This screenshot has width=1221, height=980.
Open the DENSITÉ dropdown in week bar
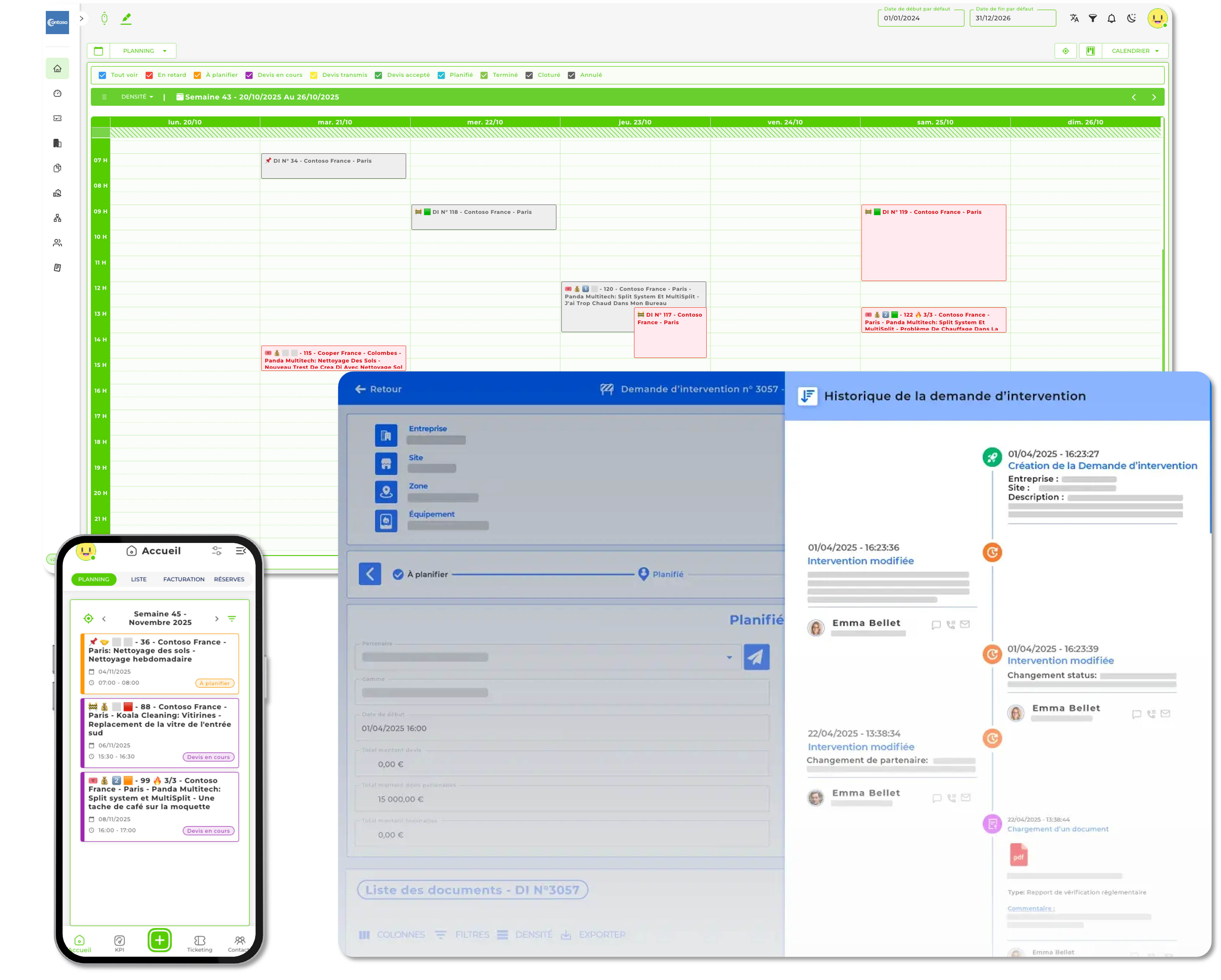(137, 97)
